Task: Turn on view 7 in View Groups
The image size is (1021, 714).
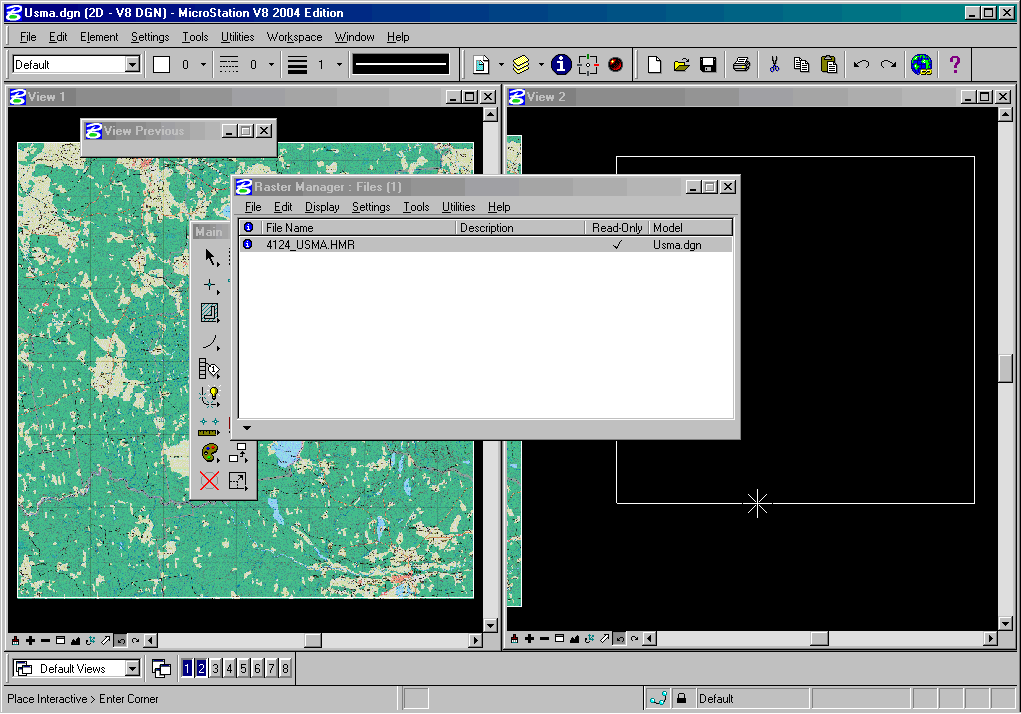Action: tap(272, 668)
